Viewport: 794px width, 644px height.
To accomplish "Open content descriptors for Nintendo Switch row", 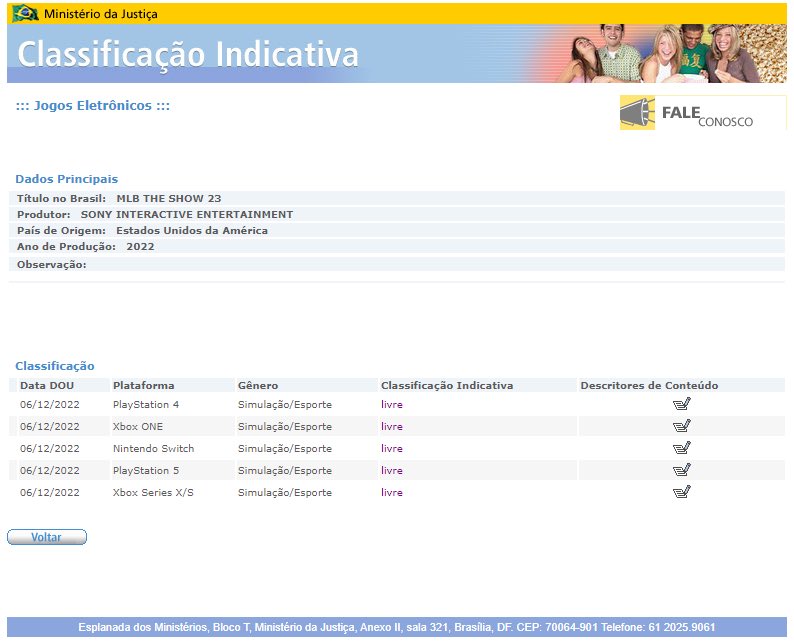I will (682, 448).
